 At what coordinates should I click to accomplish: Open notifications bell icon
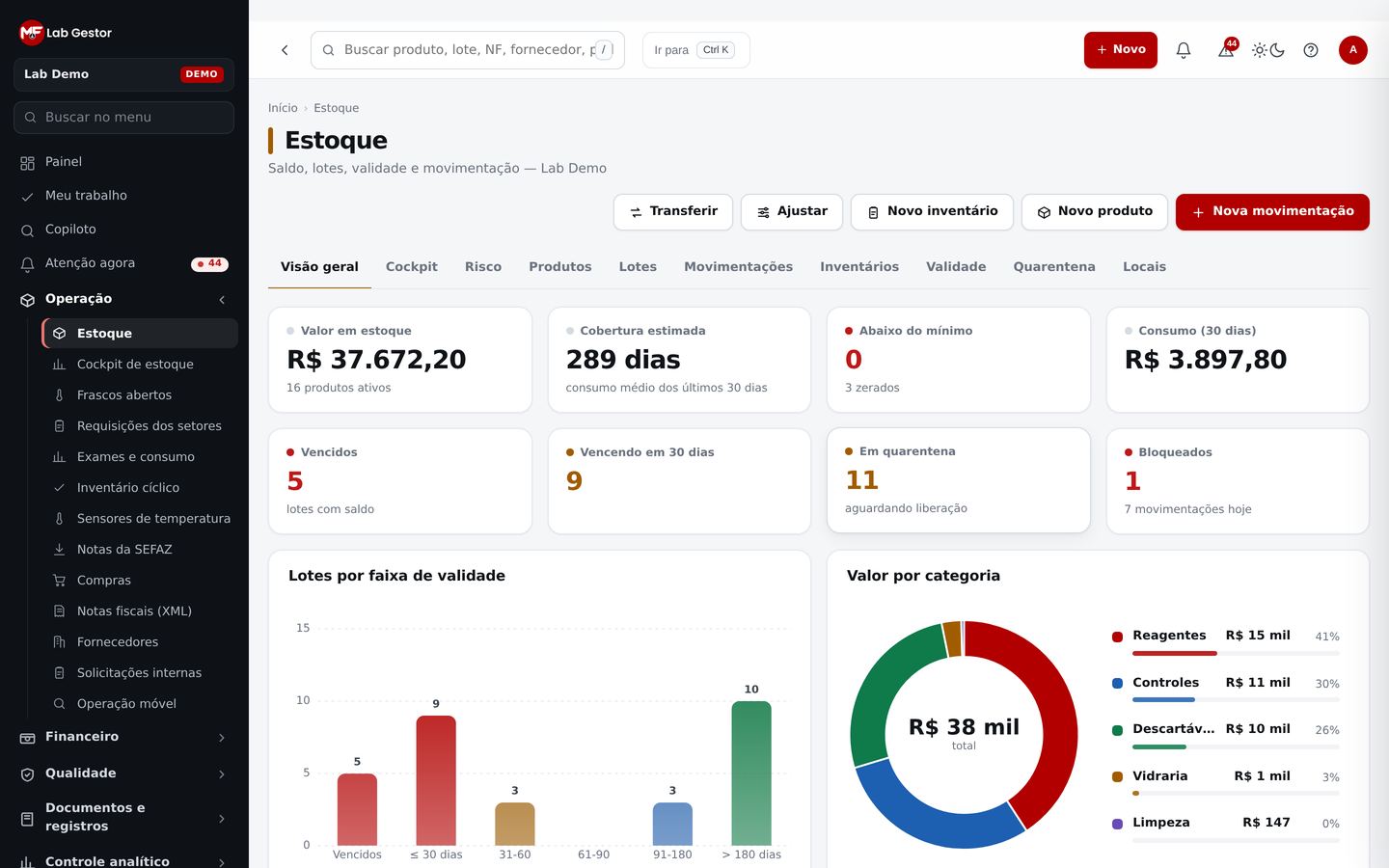(x=1184, y=50)
